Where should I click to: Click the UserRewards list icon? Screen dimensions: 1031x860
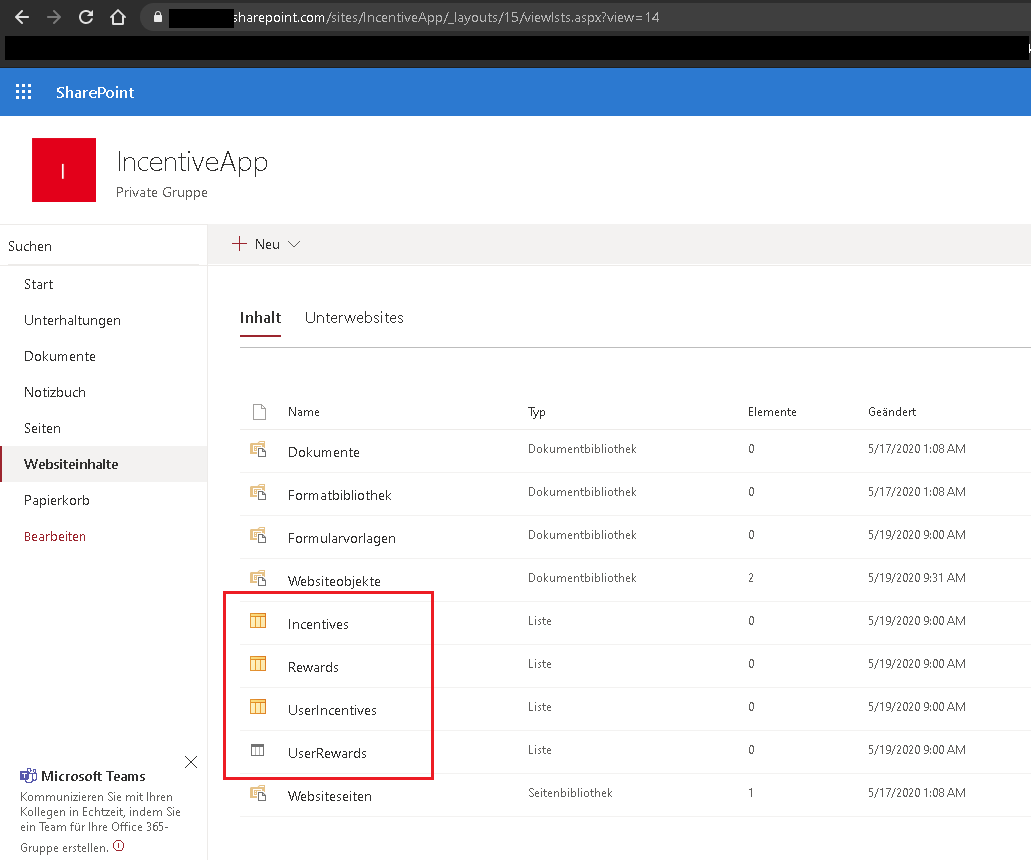[x=258, y=750]
